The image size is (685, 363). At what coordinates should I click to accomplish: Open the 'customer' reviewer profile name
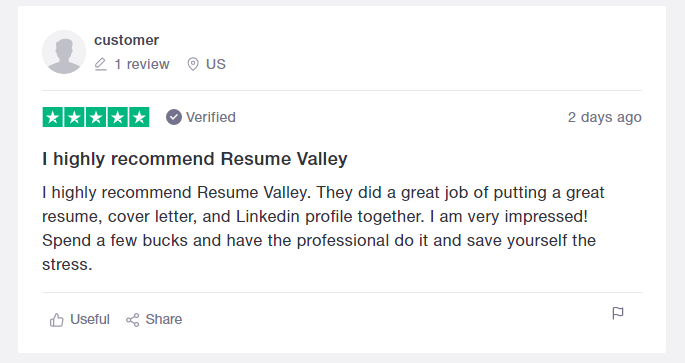tap(126, 40)
